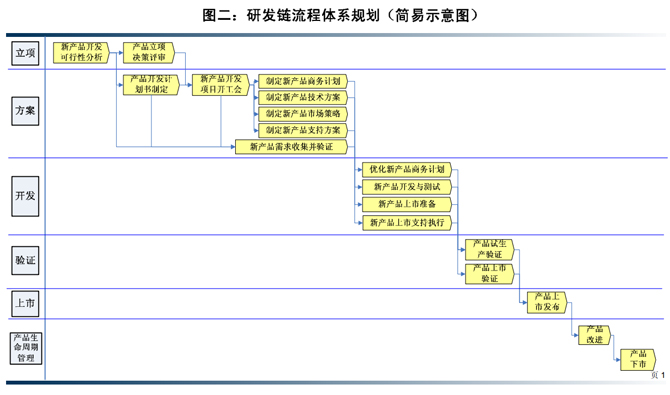Screen dimensions: 670x395
Task: Select the 产品上市发布 box
Action: [x=547, y=302]
